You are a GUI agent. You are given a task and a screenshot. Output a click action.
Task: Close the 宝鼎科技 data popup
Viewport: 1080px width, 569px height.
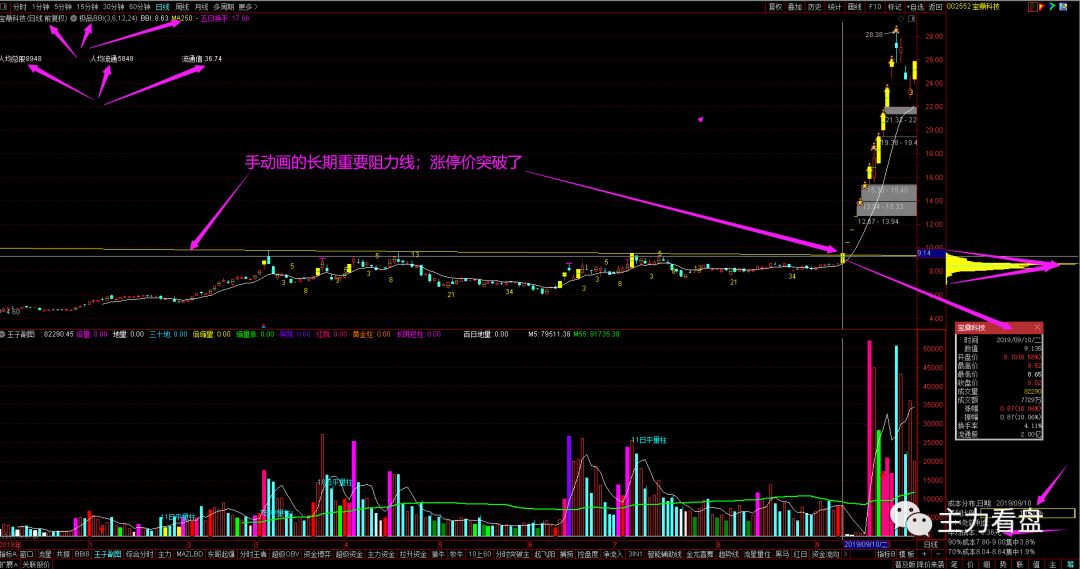coord(1037,327)
